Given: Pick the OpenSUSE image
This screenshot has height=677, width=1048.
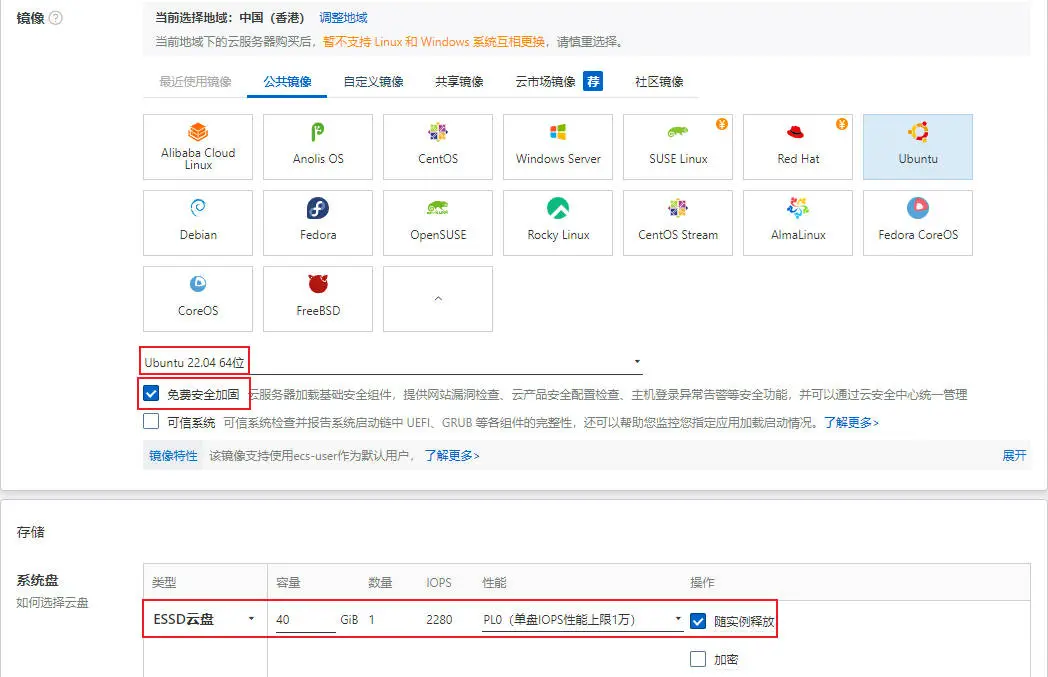Looking at the screenshot, I should tap(438, 223).
